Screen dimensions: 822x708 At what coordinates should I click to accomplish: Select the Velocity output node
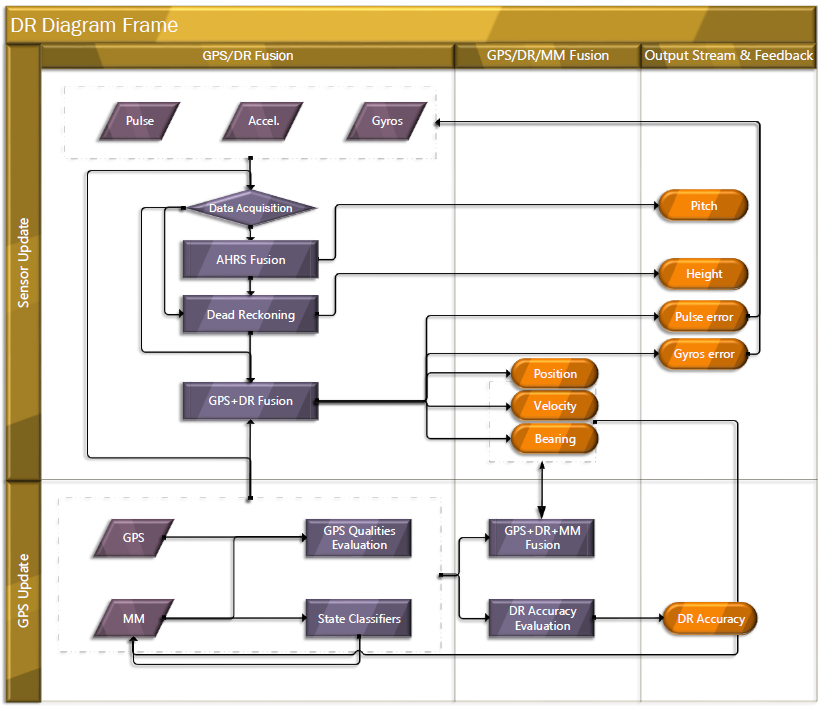coord(555,406)
